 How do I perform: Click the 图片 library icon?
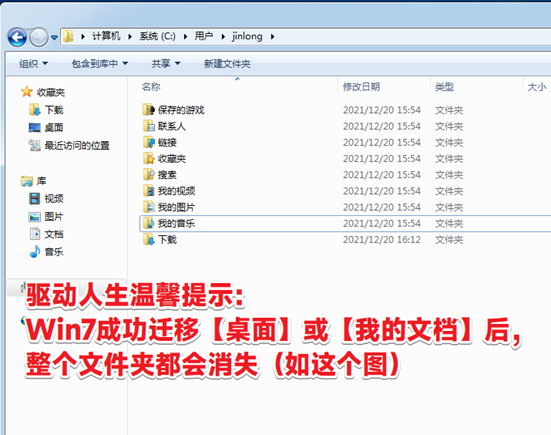coord(34,217)
